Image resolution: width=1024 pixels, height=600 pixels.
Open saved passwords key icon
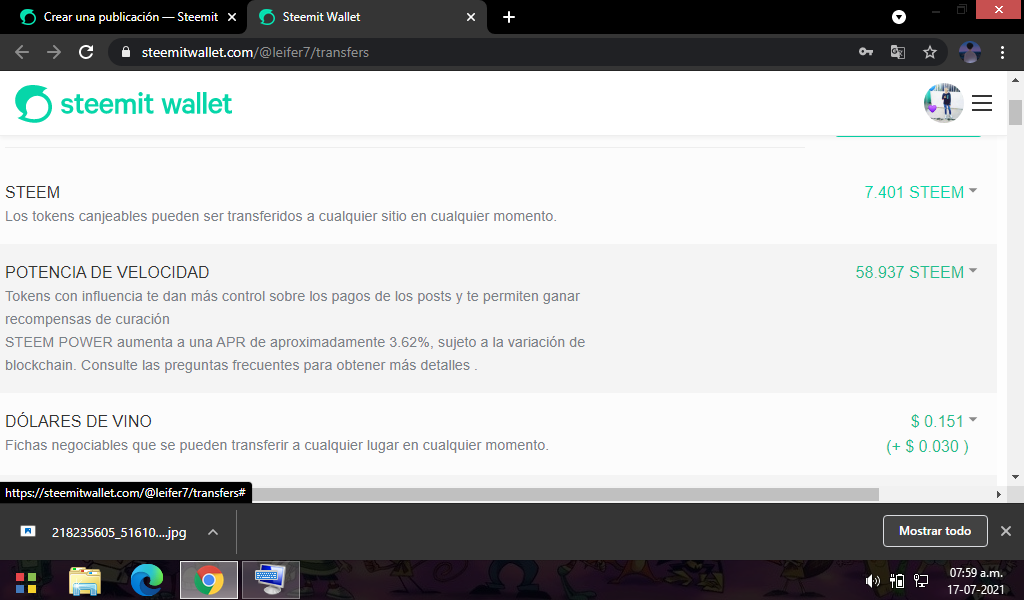coord(866,52)
